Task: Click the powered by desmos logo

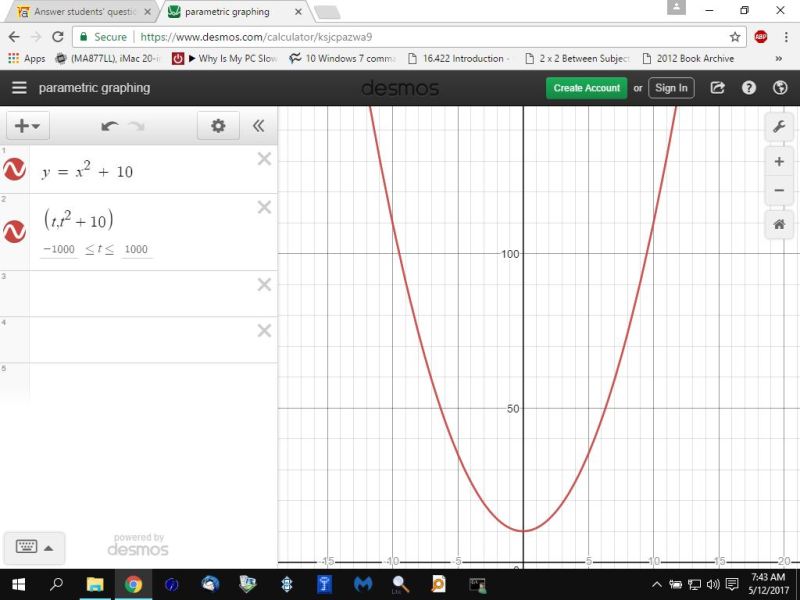Action: tap(138, 545)
